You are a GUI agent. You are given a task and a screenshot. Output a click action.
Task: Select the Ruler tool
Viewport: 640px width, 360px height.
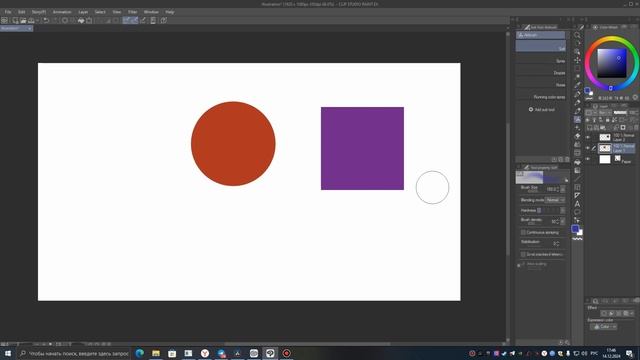[577, 196]
